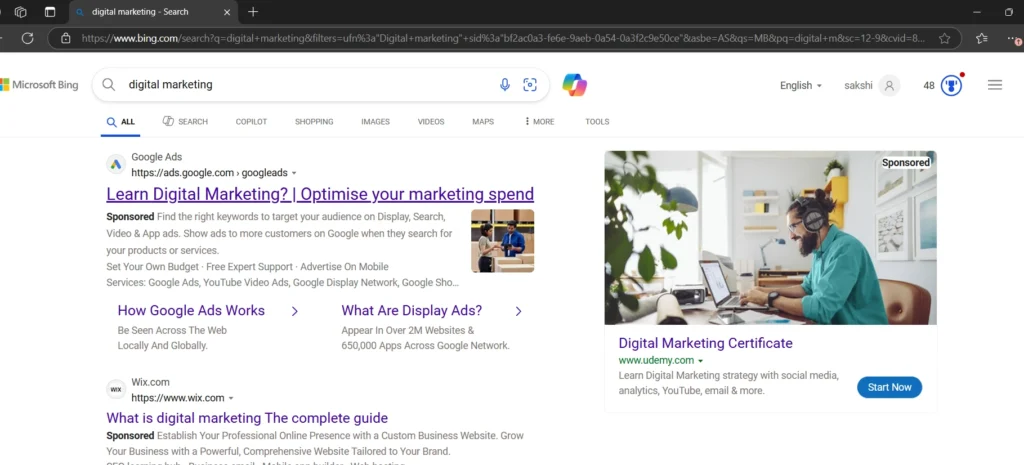Open Learn Digital Marketing ad link
1024x465 pixels.
click(x=320, y=194)
